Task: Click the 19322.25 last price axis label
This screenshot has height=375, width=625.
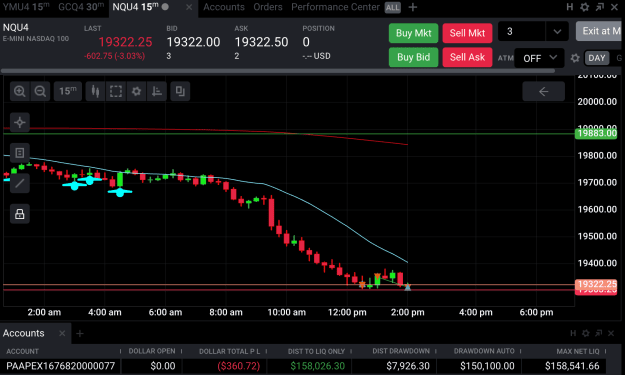Action: (x=596, y=284)
